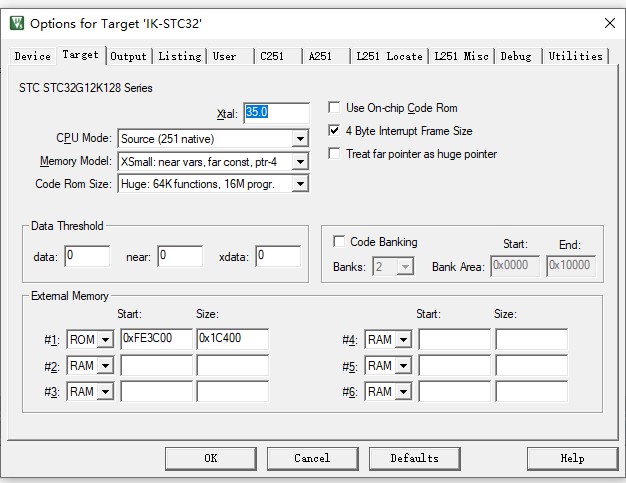Open the Code Rom Size dropdown

(300, 184)
